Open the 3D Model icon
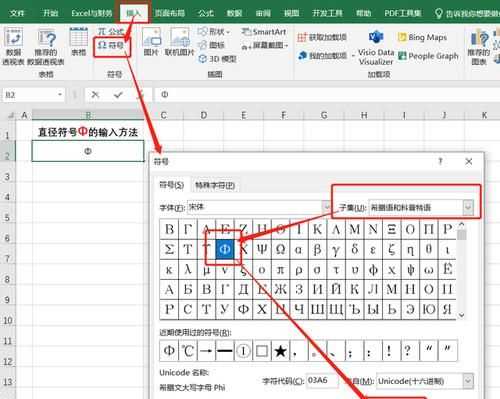The height and width of the screenshot is (399, 500). click(203, 59)
